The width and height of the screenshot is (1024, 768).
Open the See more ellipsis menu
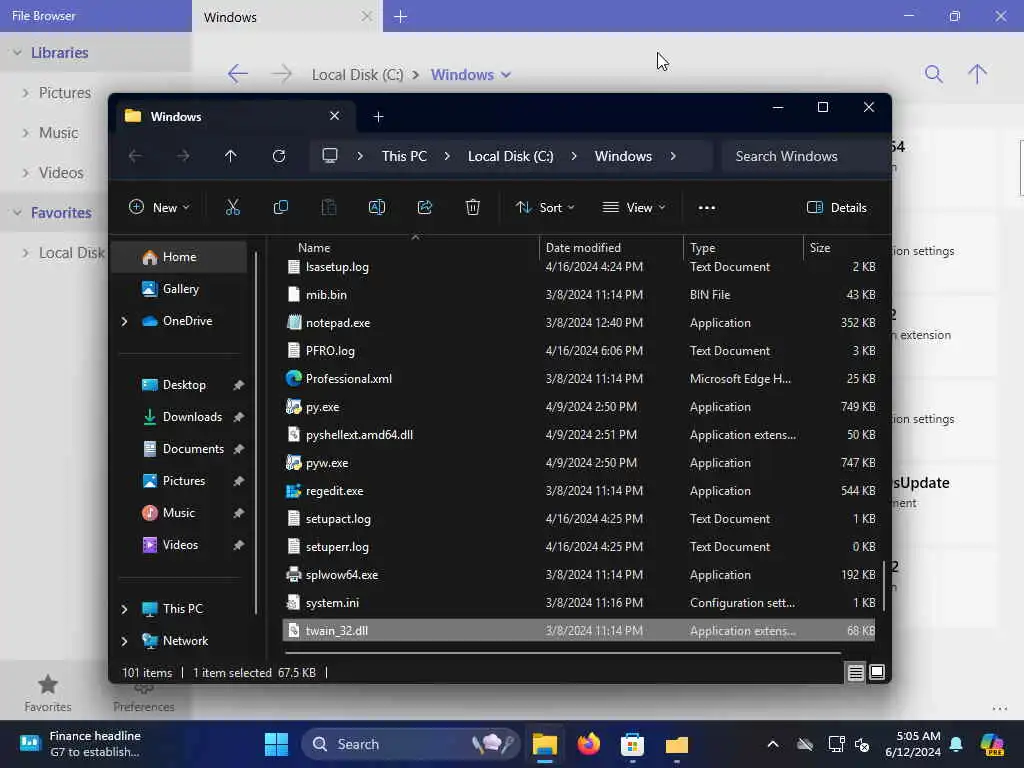[x=707, y=208]
